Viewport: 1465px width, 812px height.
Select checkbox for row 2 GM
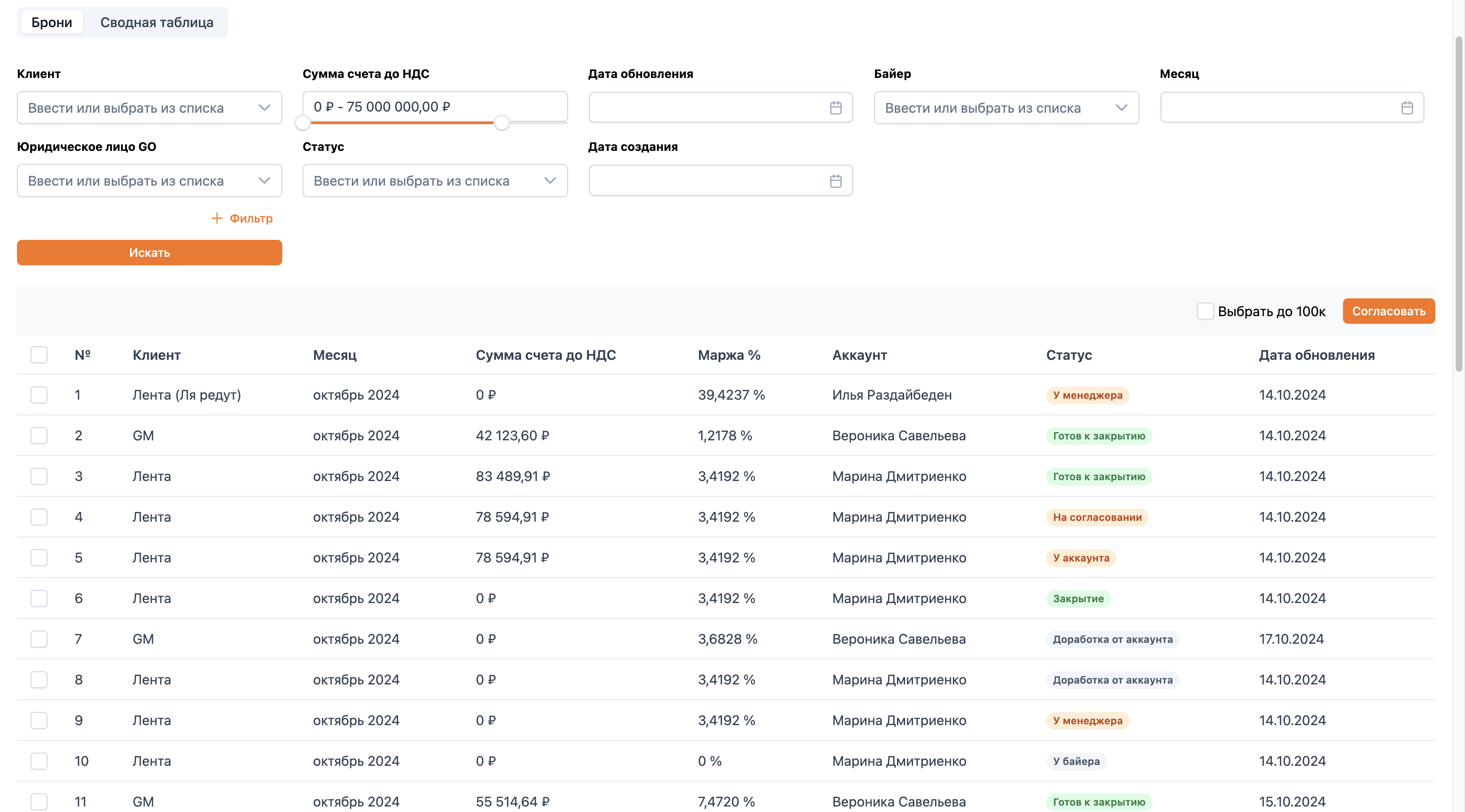click(39, 436)
